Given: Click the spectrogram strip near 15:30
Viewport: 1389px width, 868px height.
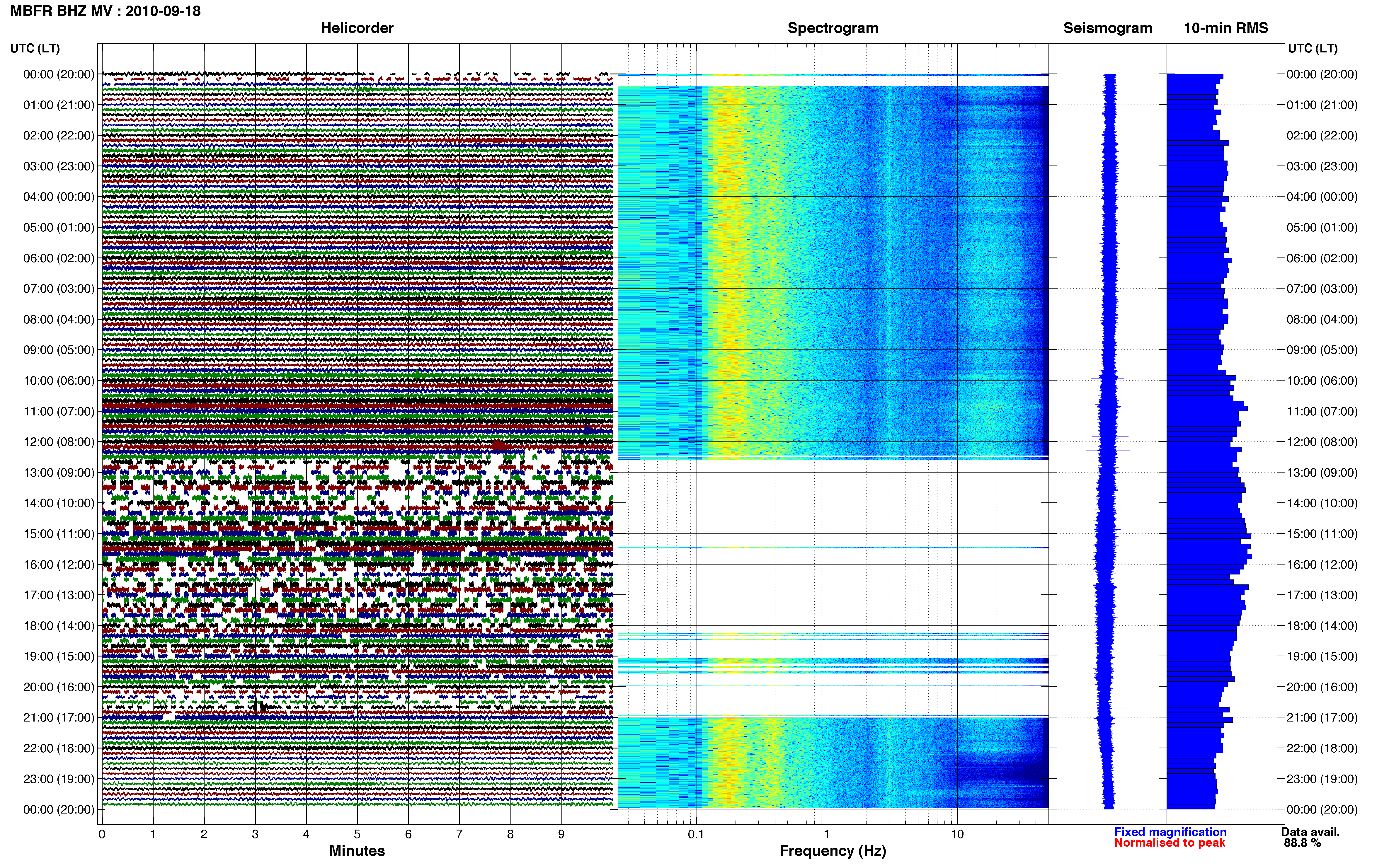Looking at the screenshot, I should (833, 548).
